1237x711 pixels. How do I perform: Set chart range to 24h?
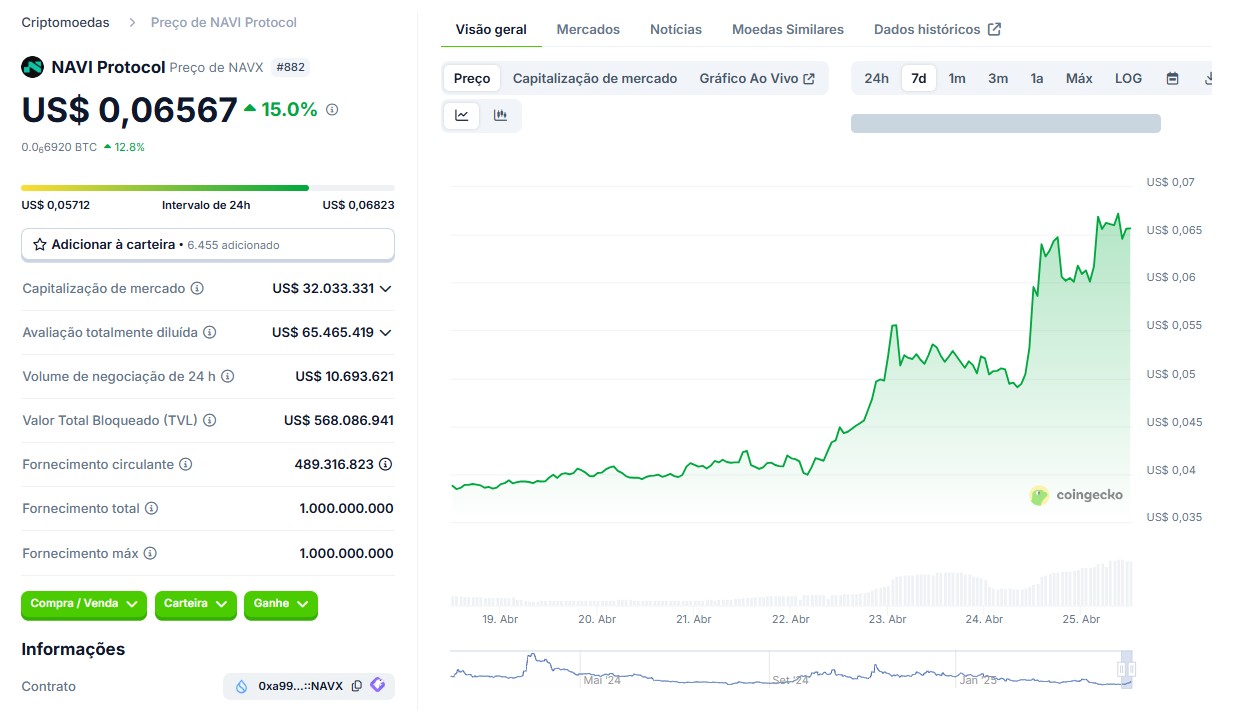tap(876, 78)
